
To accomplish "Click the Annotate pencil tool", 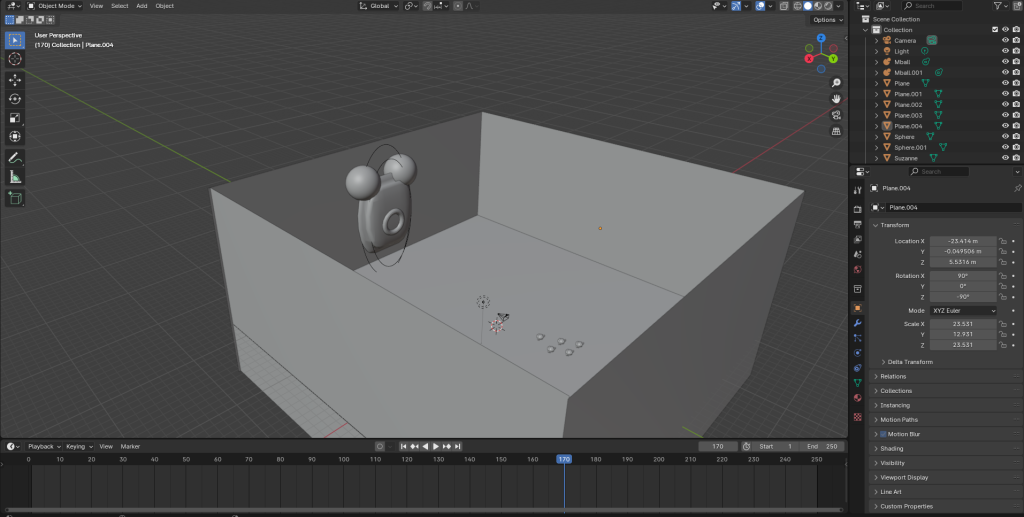I will tap(15, 158).
